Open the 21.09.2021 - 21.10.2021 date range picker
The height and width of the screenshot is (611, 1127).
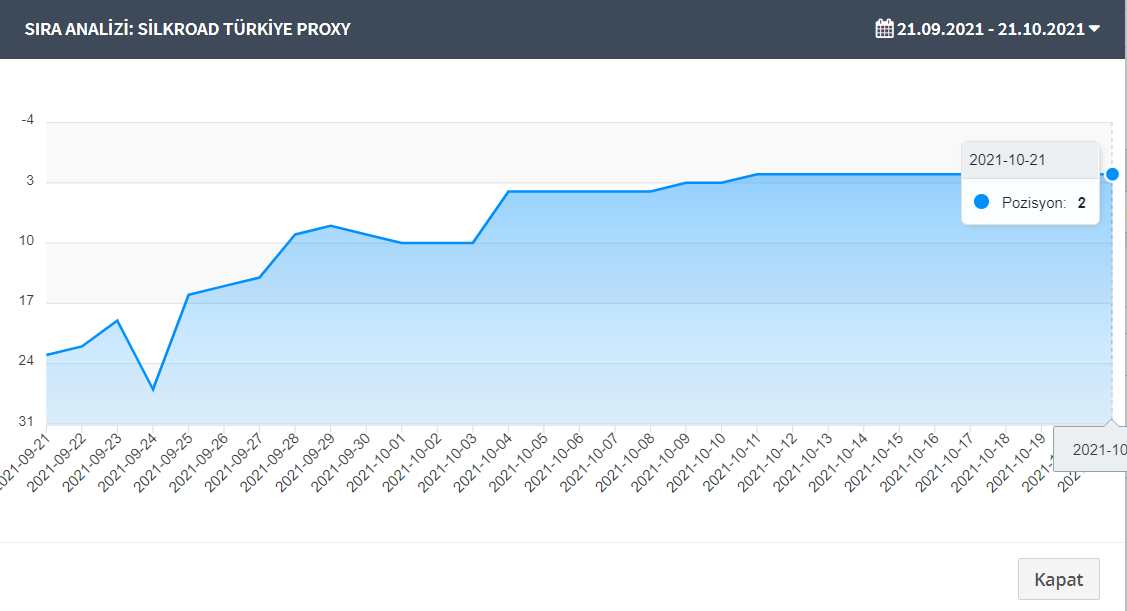[x=988, y=29]
